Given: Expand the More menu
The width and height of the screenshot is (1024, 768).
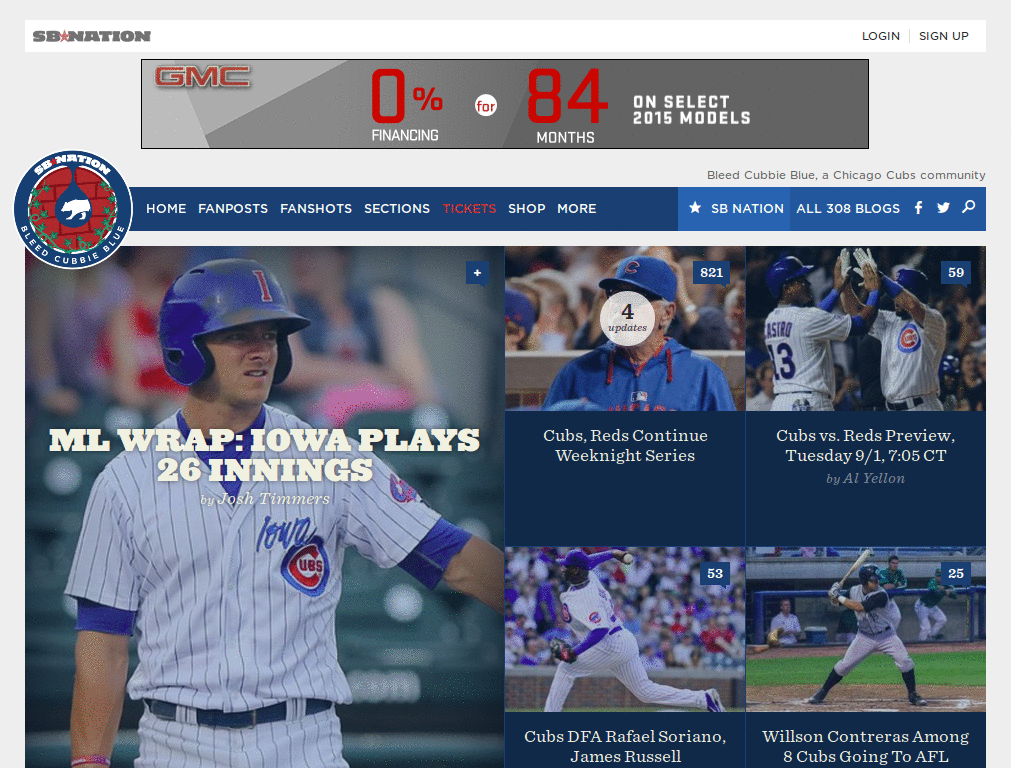Looking at the screenshot, I should (x=577, y=208).
